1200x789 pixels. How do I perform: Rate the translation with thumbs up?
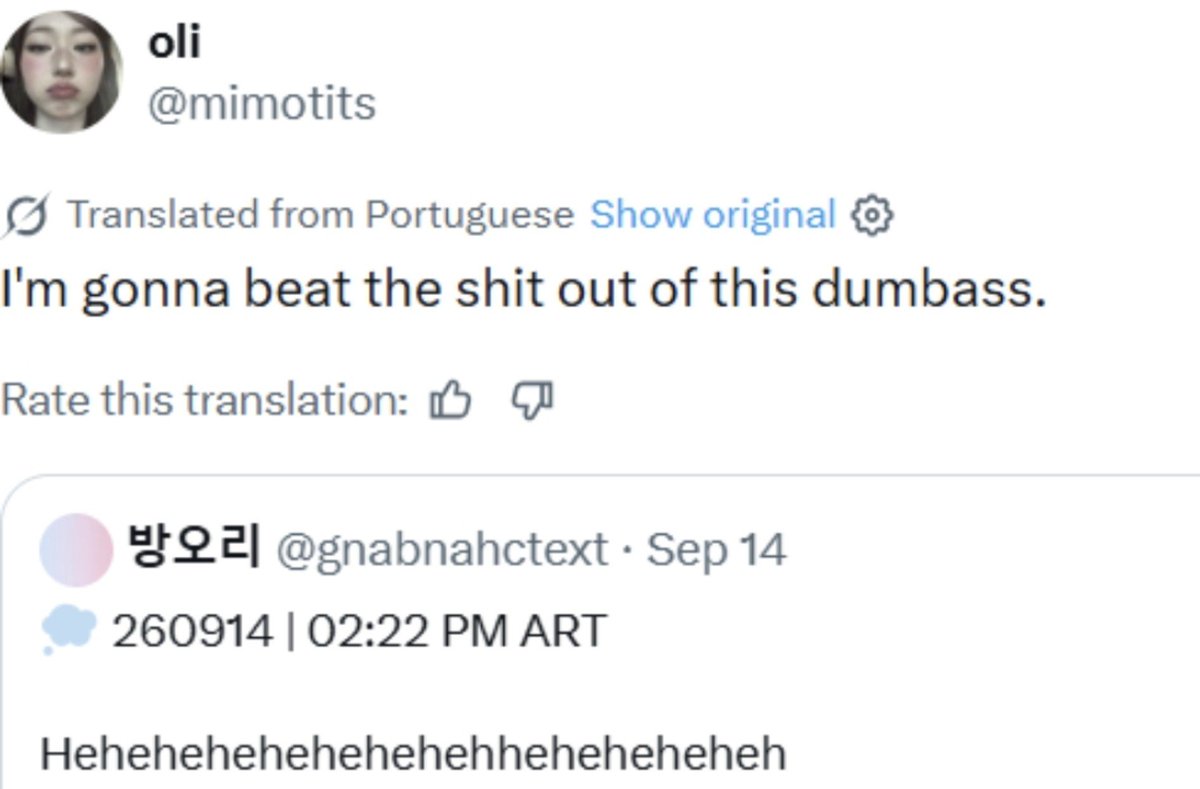click(450, 400)
